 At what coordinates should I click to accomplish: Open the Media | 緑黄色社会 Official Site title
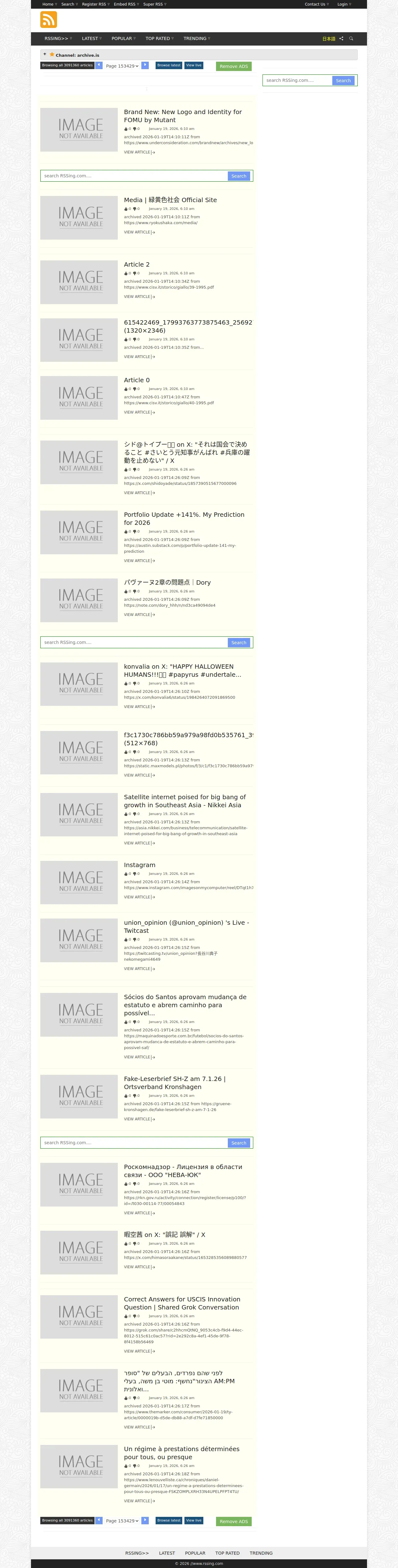pyautogui.click(x=170, y=200)
